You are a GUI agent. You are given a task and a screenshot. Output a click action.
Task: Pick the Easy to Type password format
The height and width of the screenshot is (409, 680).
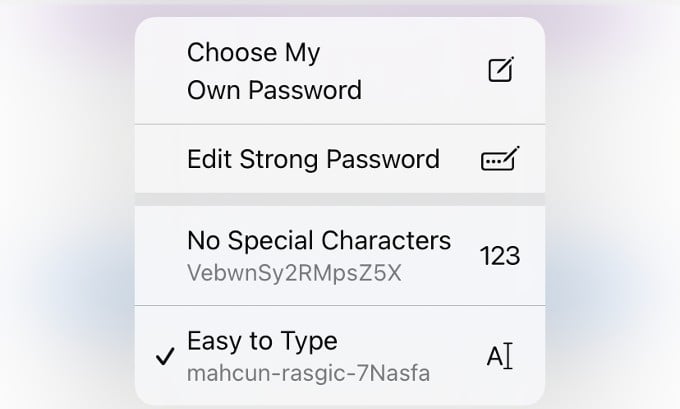[x=340, y=356]
